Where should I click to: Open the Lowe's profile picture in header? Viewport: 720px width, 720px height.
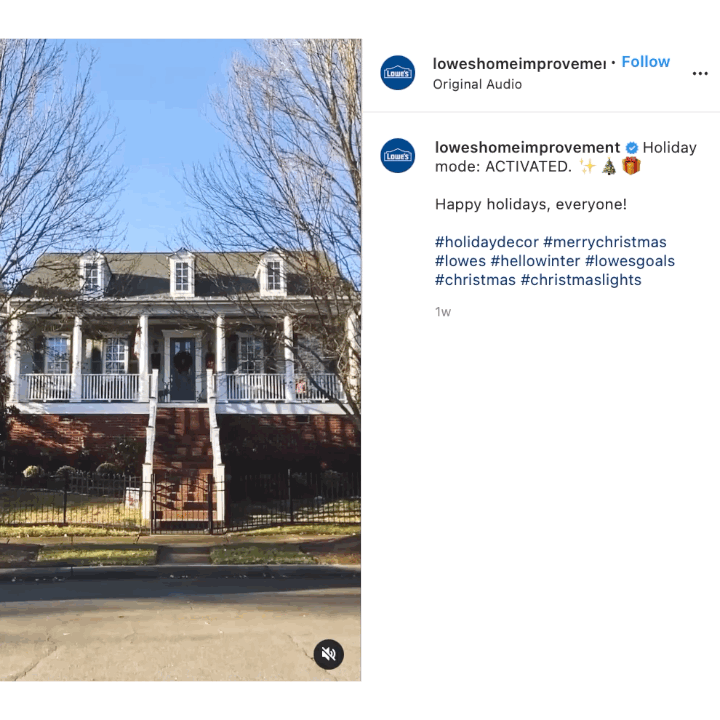point(398,73)
